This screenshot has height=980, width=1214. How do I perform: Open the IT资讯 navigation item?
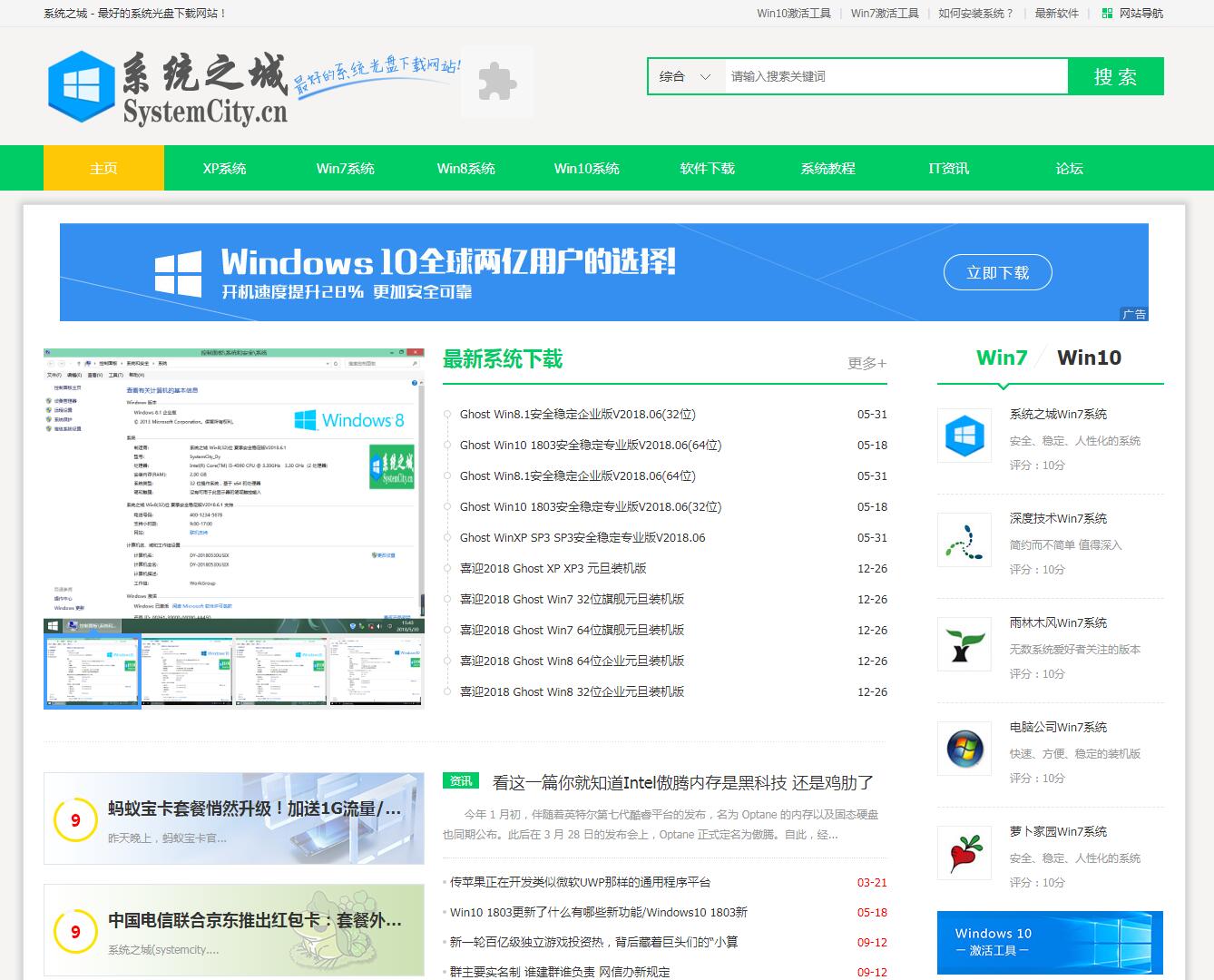948,168
